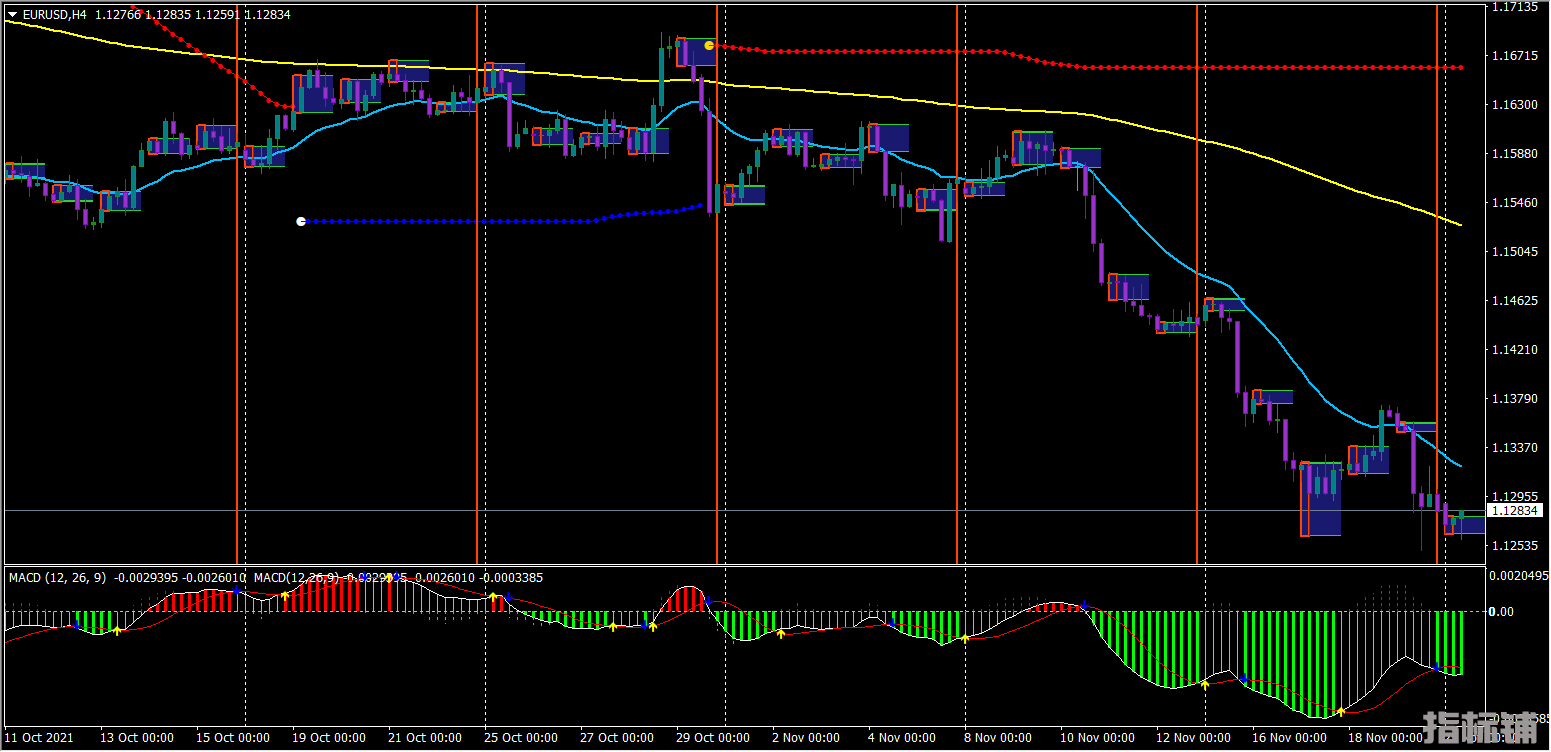This screenshot has height=752, width=1551.
Task: Open the chart dropdown triangle beside EURUSD,H4
Action: (12, 15)
